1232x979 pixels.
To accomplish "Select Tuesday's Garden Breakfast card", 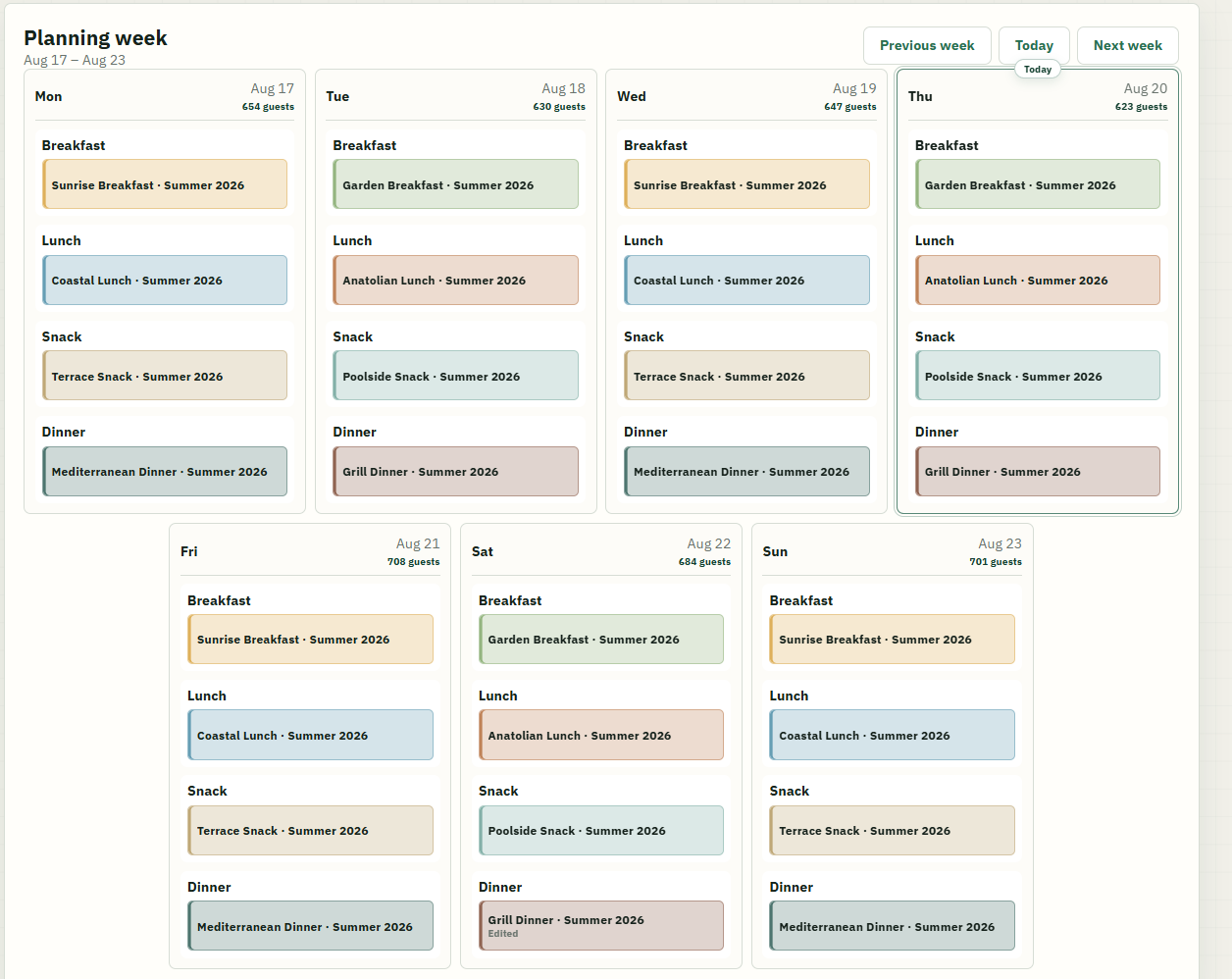I will pos(455,184).
